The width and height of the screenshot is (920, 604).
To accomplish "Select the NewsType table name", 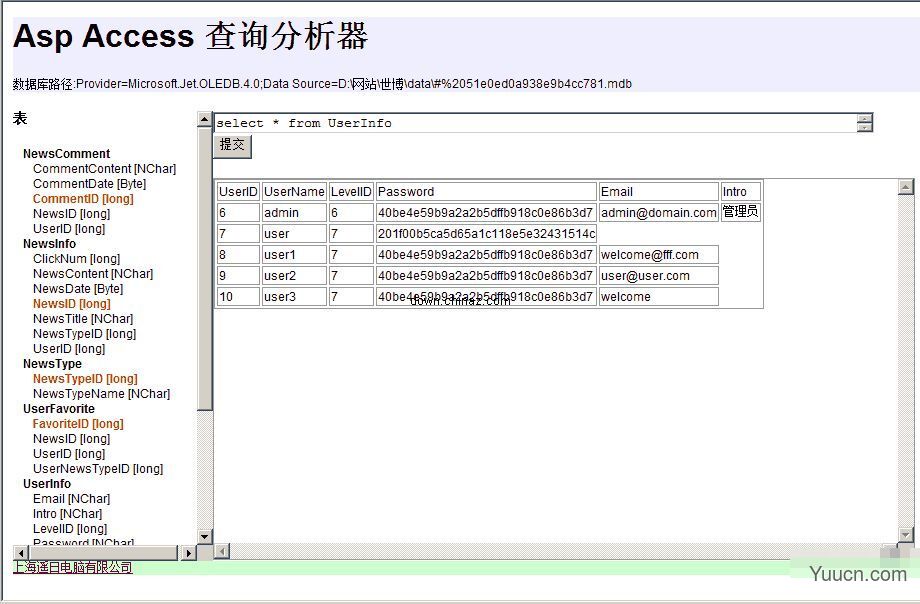I will [52, 364].
